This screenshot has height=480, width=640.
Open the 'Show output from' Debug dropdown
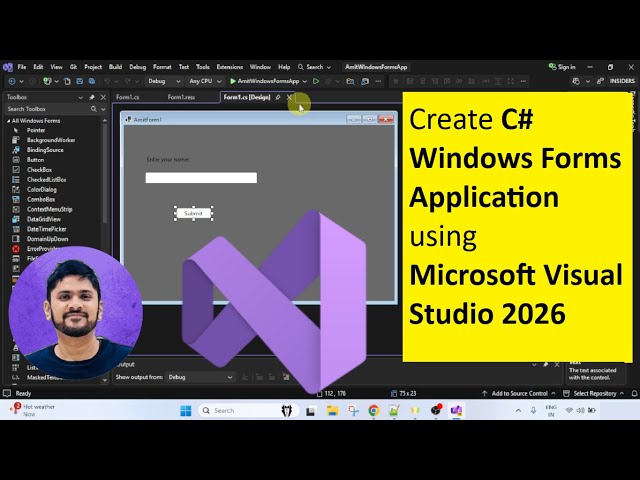point(200,377)
